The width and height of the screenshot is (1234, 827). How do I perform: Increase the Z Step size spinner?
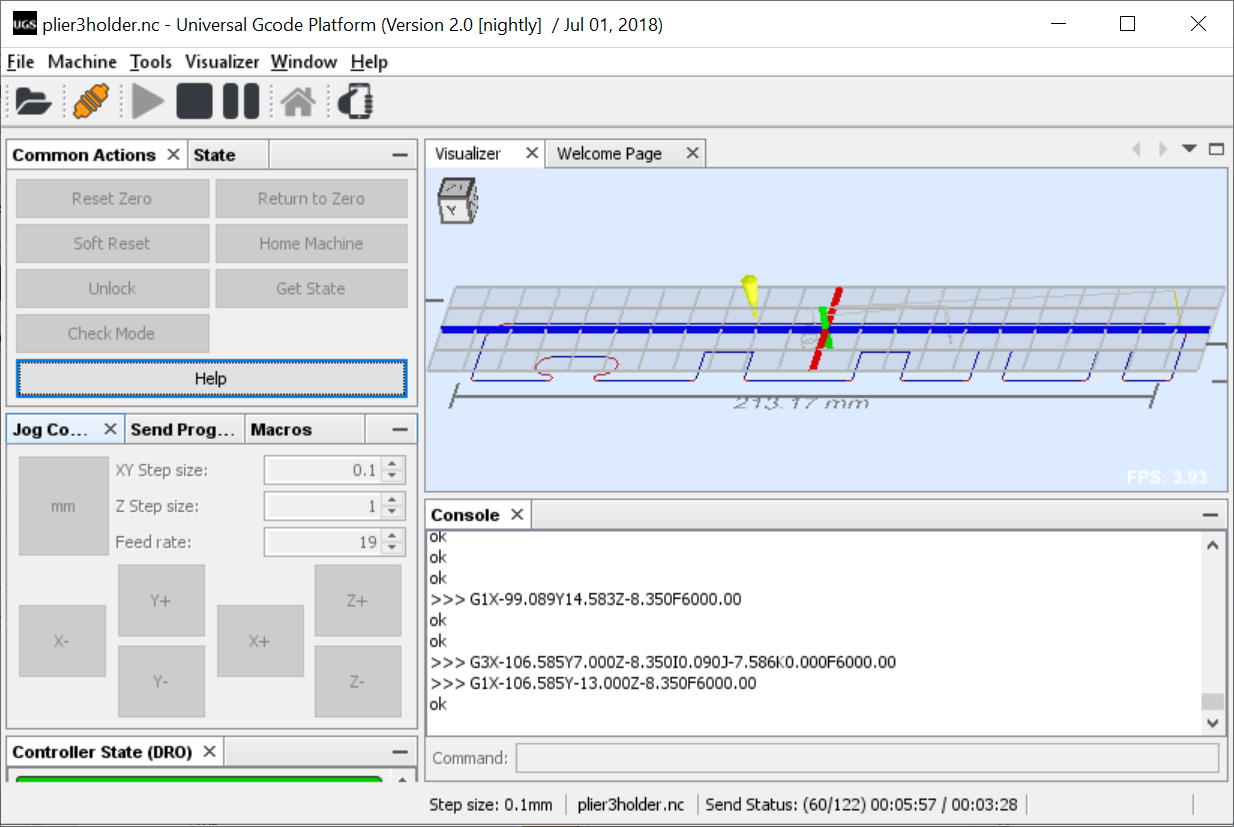(394, 500)
